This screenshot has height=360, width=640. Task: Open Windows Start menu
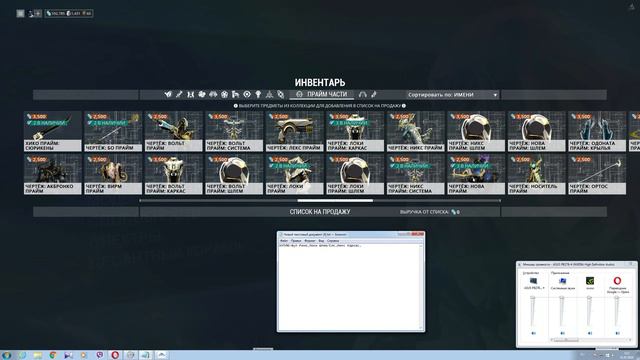(x=7, y=355)
